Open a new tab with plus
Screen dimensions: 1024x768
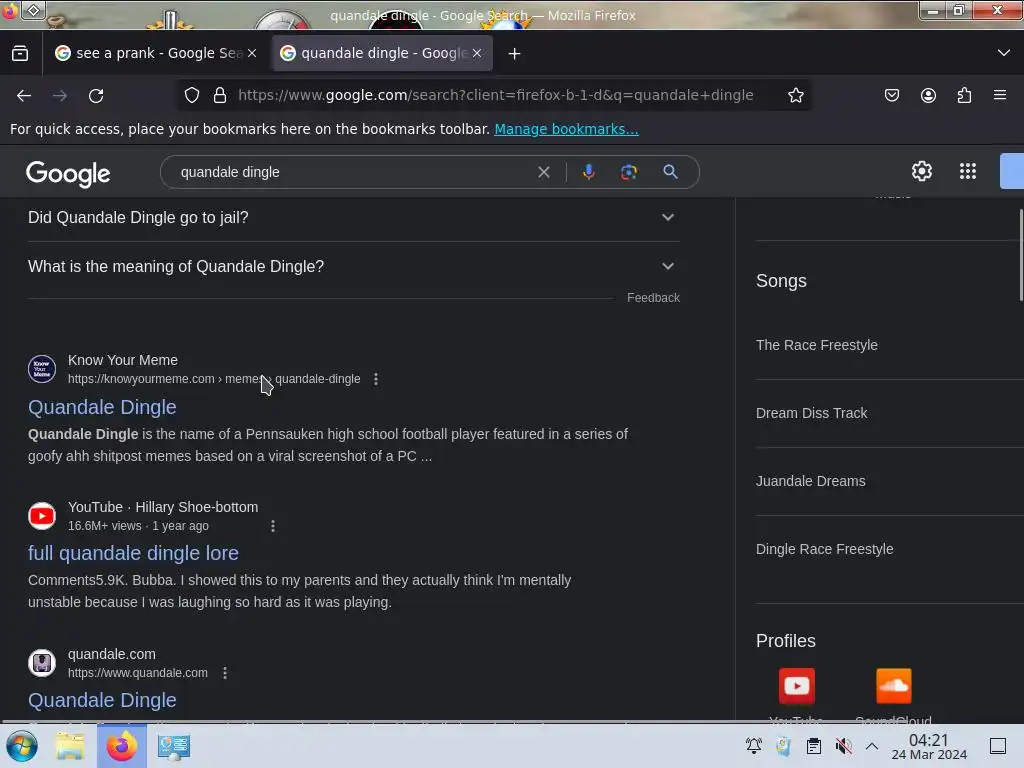point(515,54)
